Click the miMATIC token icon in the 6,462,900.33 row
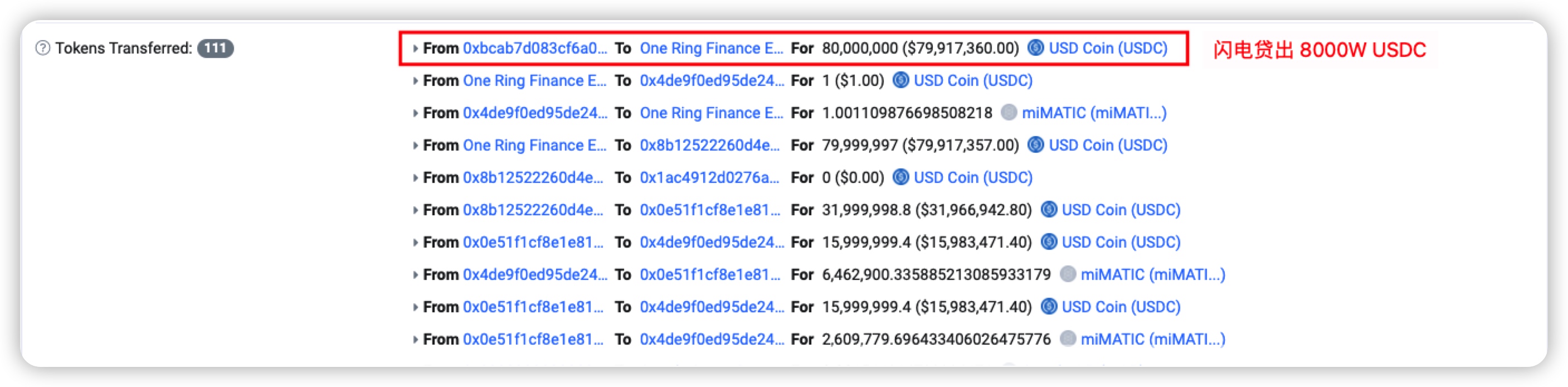The width and height of the screenshot is (1568, 387). pos(1068,274)
